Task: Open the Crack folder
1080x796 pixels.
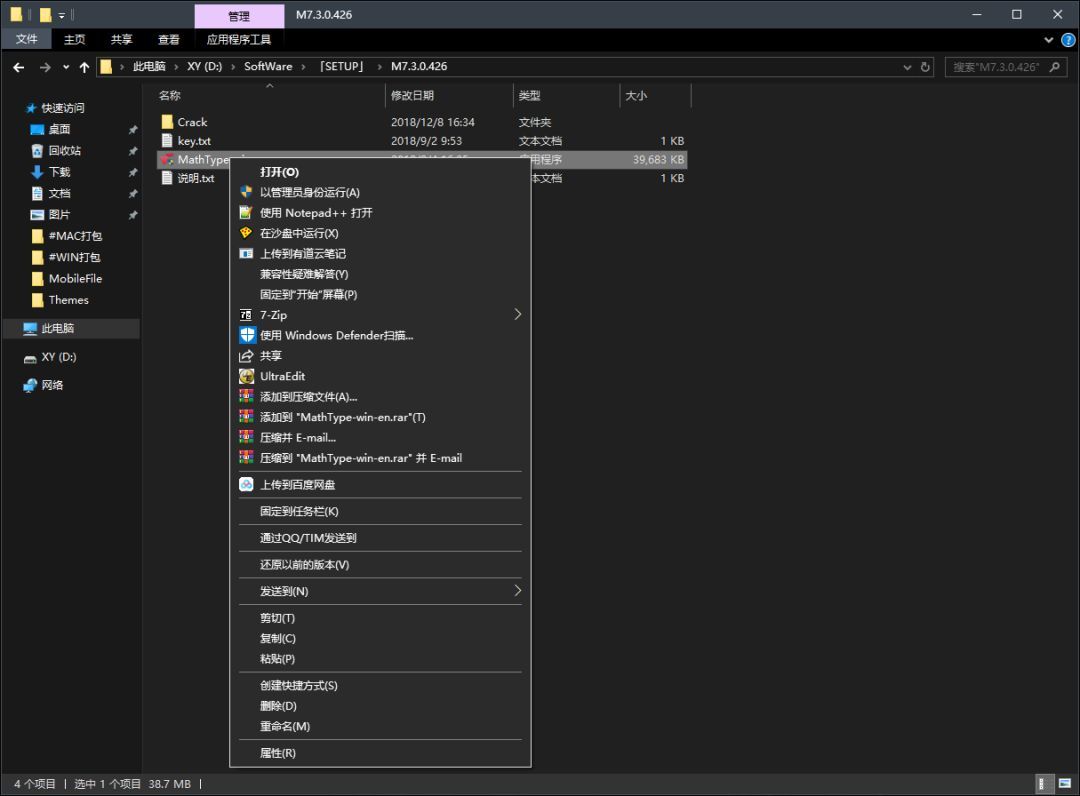Action: point(192,122)
